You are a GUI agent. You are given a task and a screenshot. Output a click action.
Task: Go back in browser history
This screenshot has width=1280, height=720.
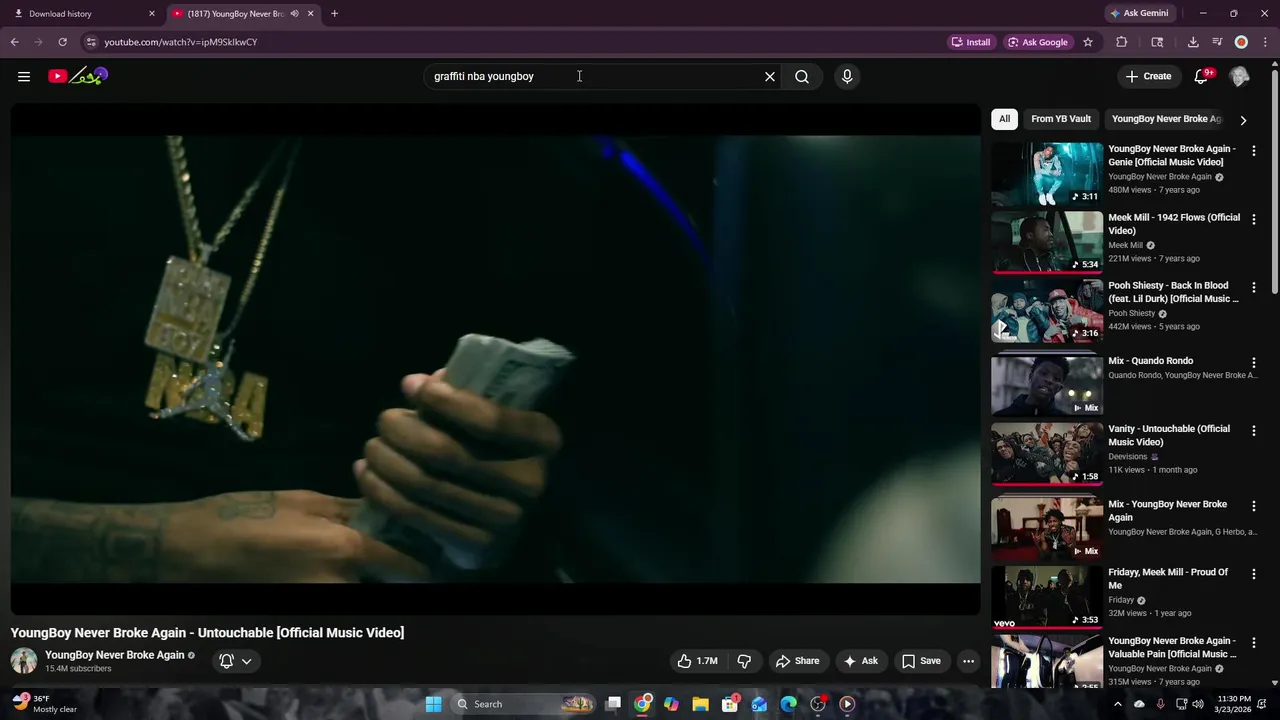[x=15, y=42]
